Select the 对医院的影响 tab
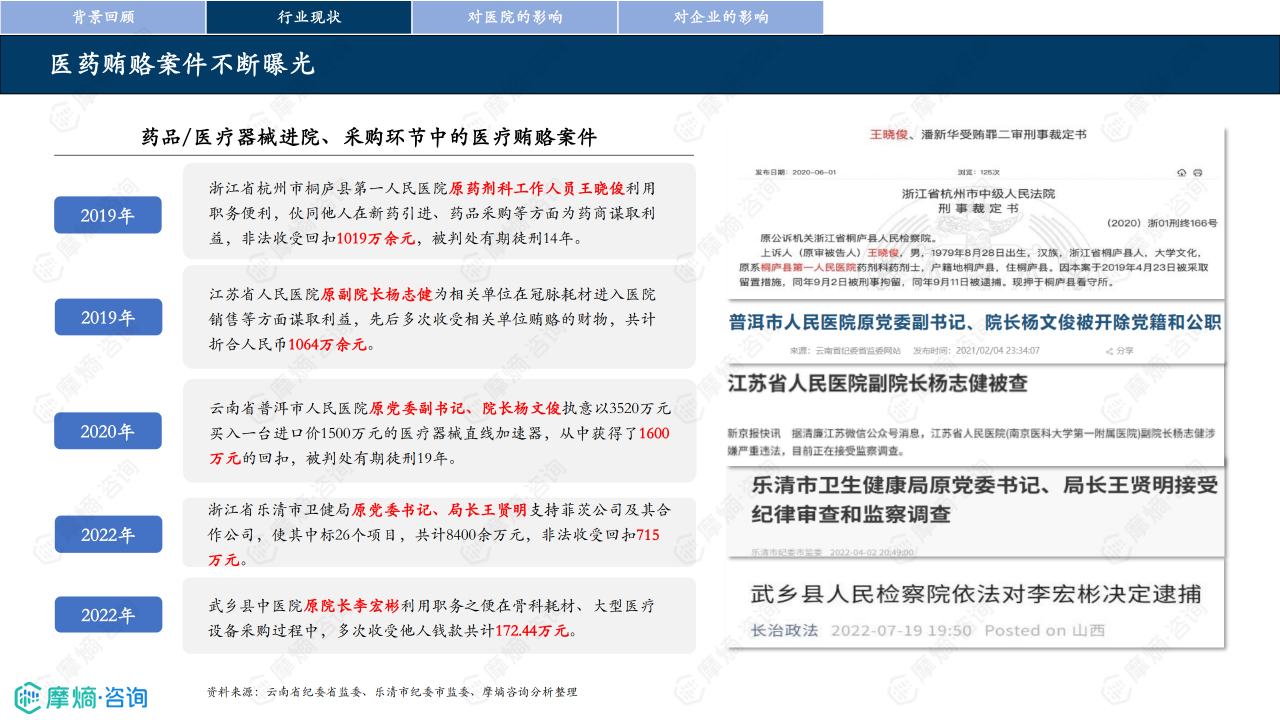 (x=514, y=17)
